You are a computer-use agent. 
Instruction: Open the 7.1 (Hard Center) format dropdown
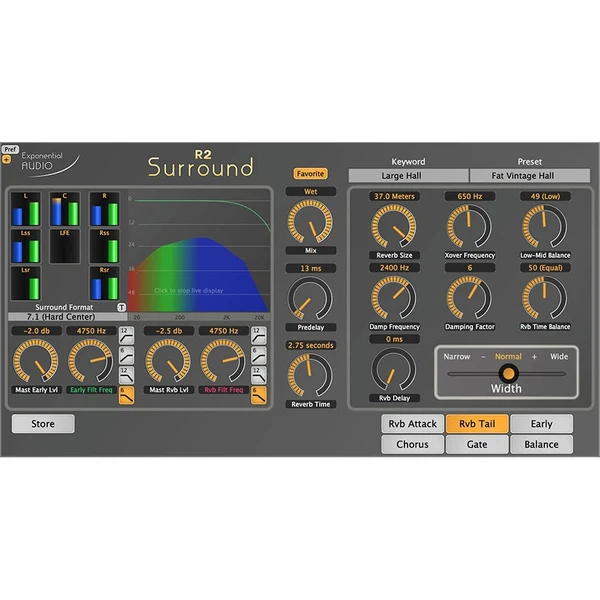65,317
